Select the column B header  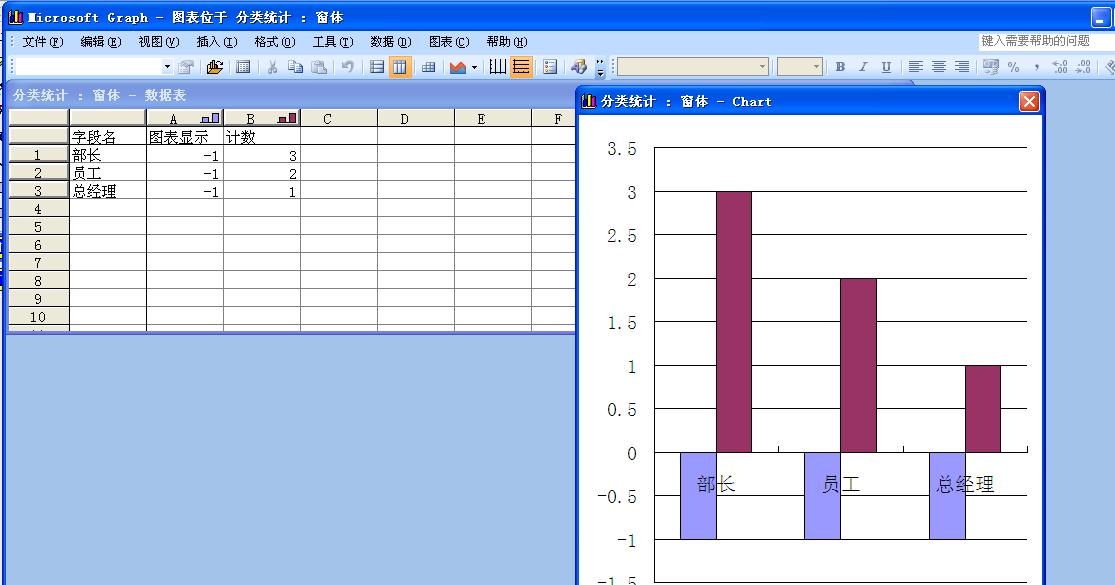click(261, 119)
